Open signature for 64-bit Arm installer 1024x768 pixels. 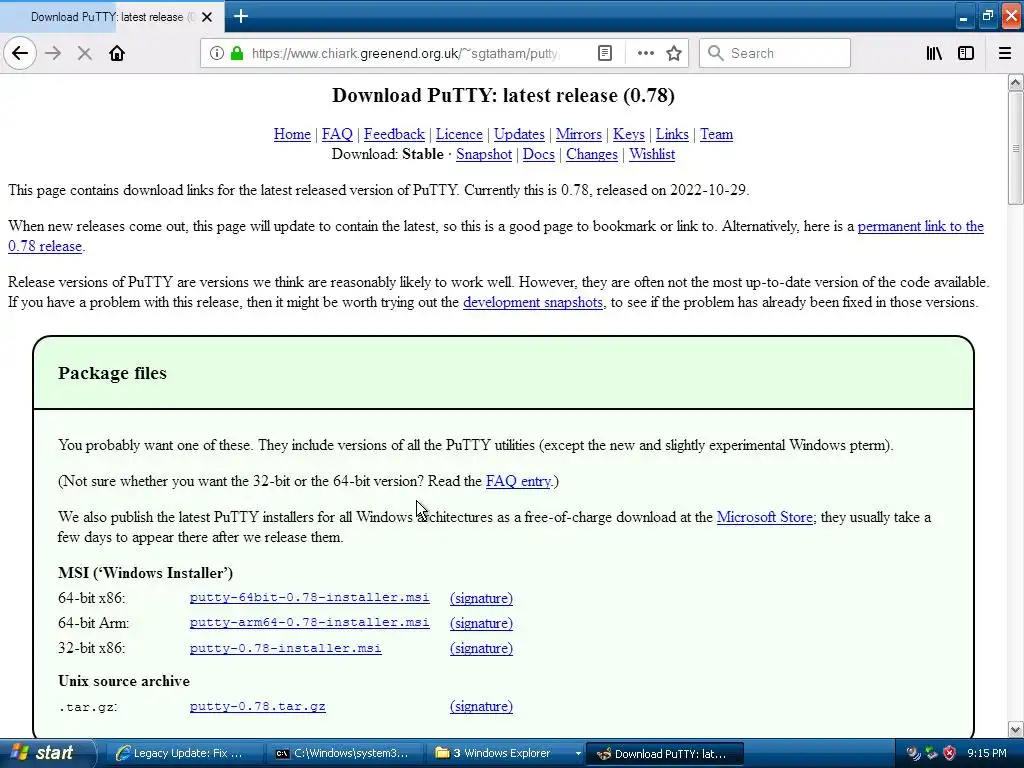pyautogui.click(x=481, y=623)
